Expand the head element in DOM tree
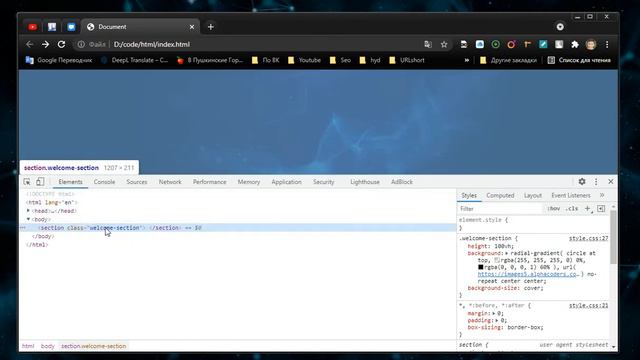 coord(28,211)
